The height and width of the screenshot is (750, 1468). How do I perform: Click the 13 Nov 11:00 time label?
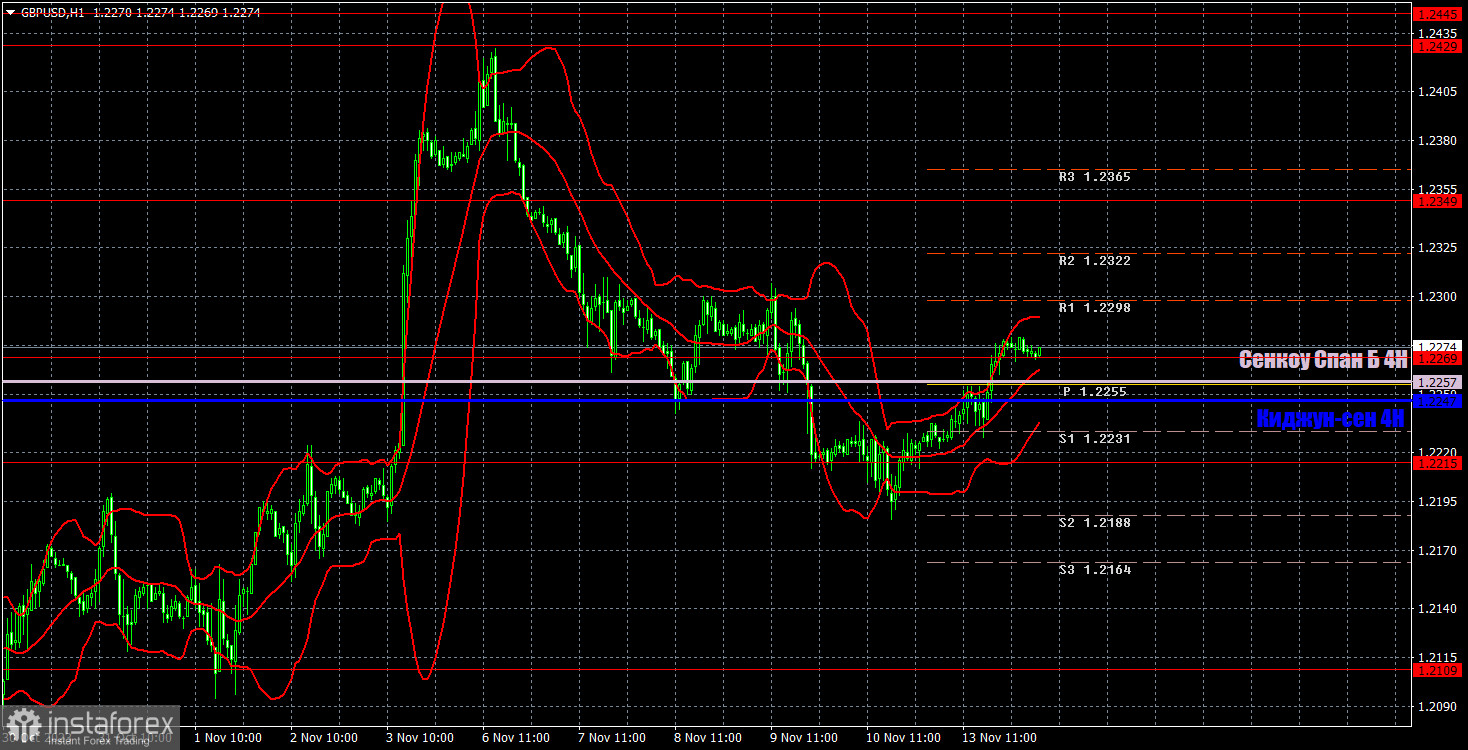coord(998,738)
